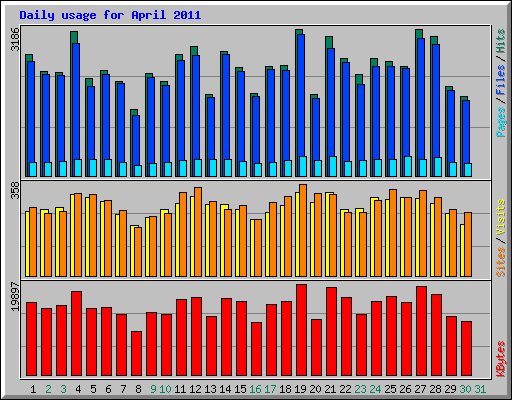Click the red KBytes bar for day 19
The width and height of the screenshot is (512, 400).
pos(301,330)
